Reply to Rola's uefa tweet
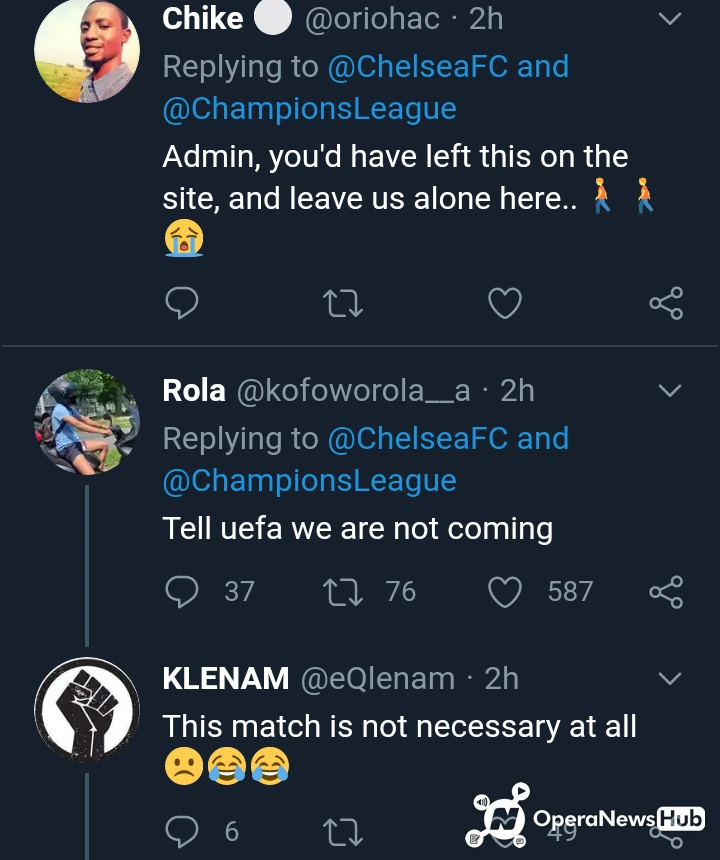 181,591
